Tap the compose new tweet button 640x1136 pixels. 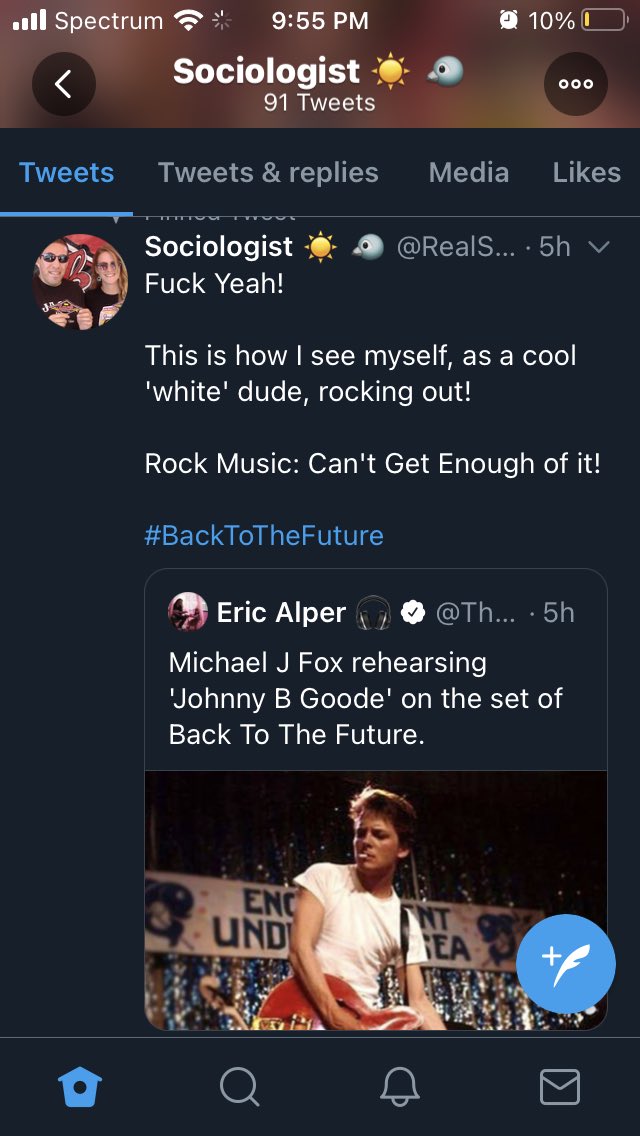(x=566, y=964)
